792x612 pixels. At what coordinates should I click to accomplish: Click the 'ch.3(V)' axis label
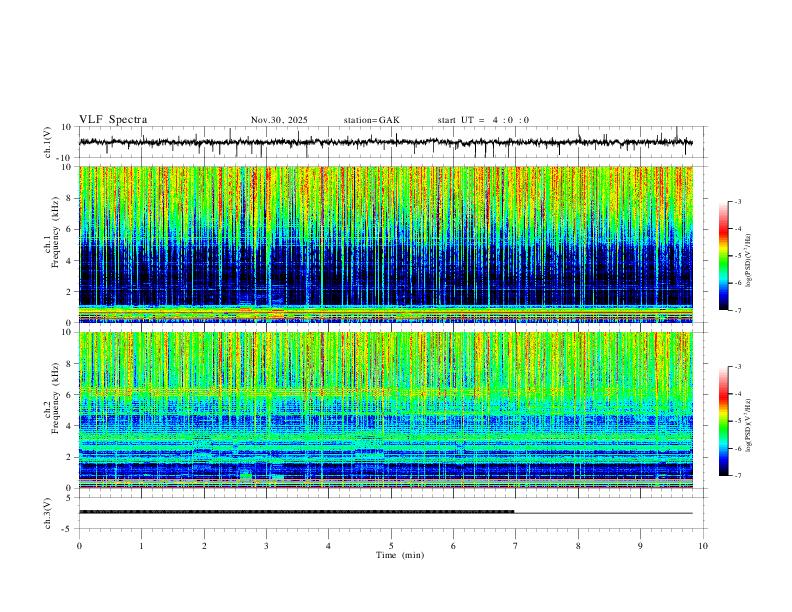coord(48,513)
